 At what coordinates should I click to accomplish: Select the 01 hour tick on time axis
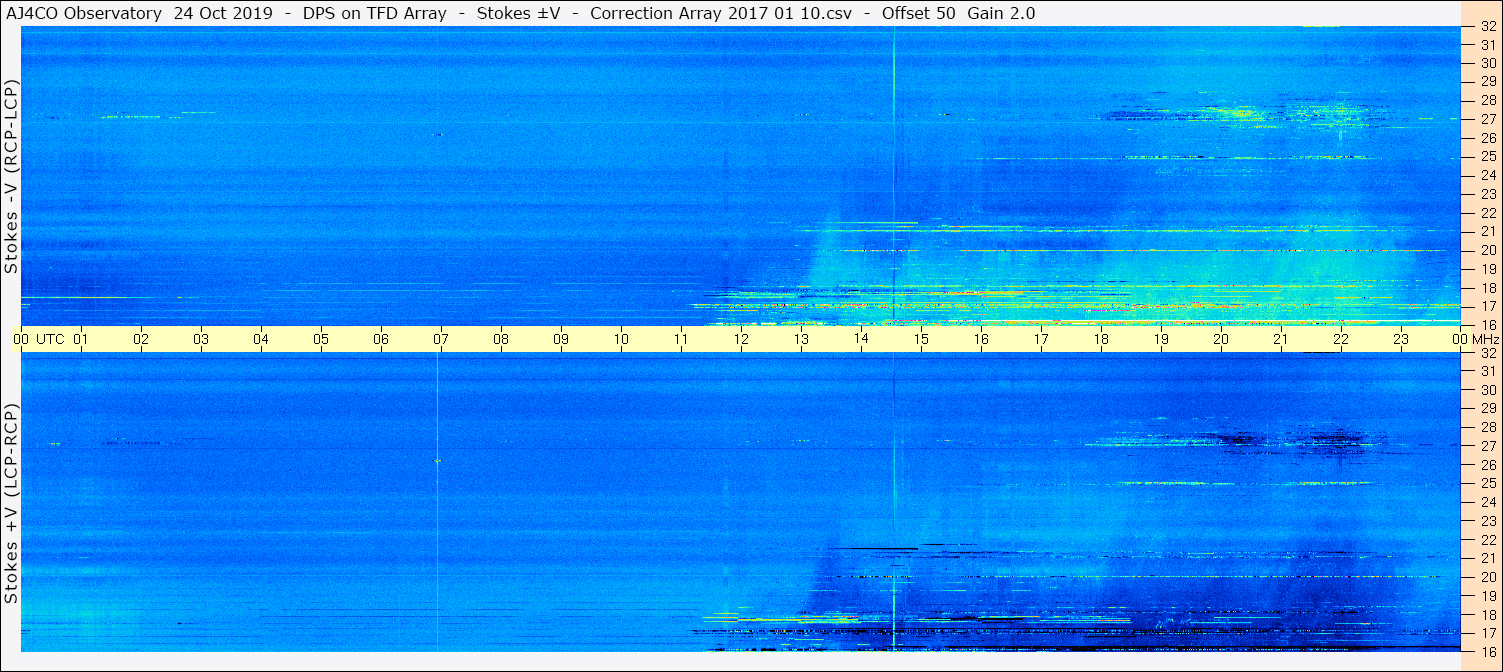[x=81, y=339]
